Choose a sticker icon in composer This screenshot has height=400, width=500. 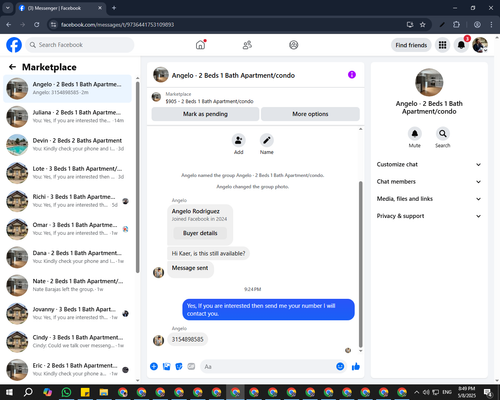(x=179, y=367)
